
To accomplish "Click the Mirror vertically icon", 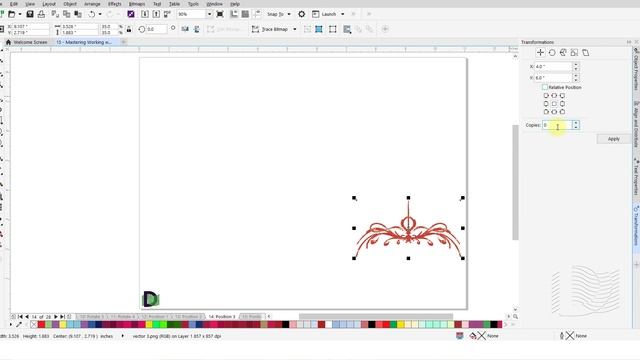I will (x=197, y=29).
